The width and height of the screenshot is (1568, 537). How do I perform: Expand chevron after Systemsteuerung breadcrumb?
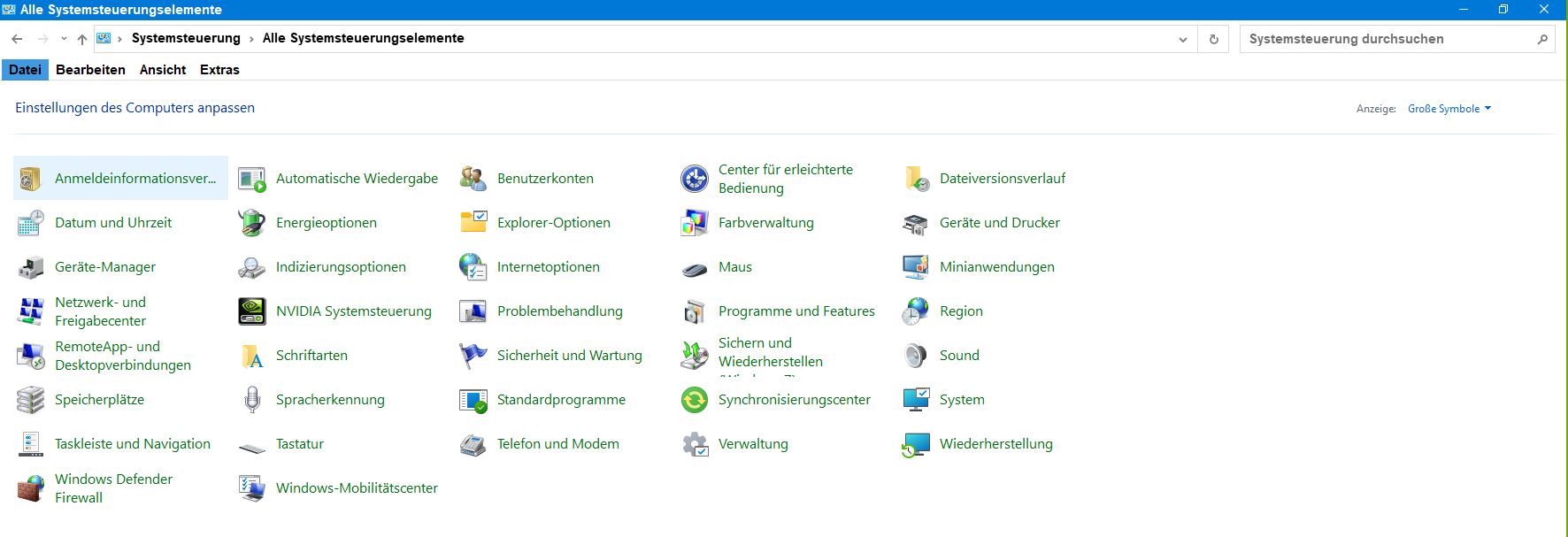pos(251,39)
